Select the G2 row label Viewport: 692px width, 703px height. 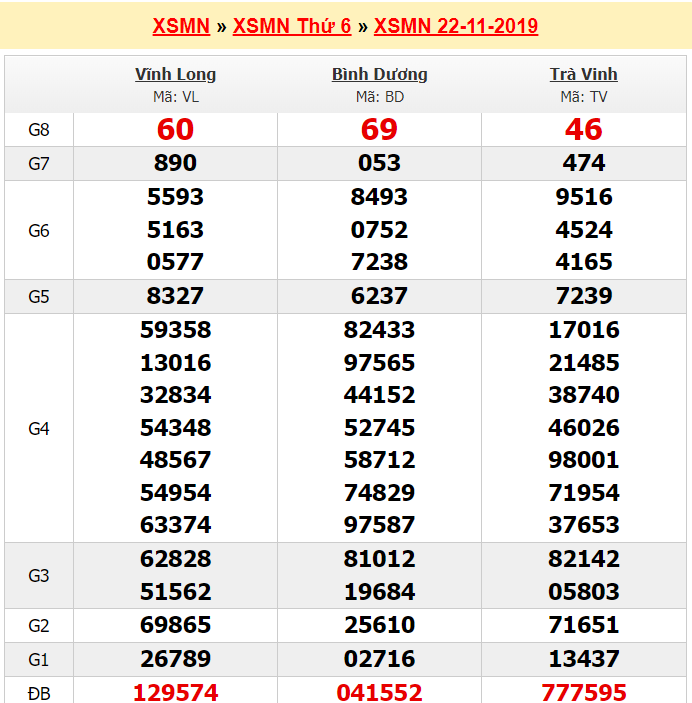(39, 625)
